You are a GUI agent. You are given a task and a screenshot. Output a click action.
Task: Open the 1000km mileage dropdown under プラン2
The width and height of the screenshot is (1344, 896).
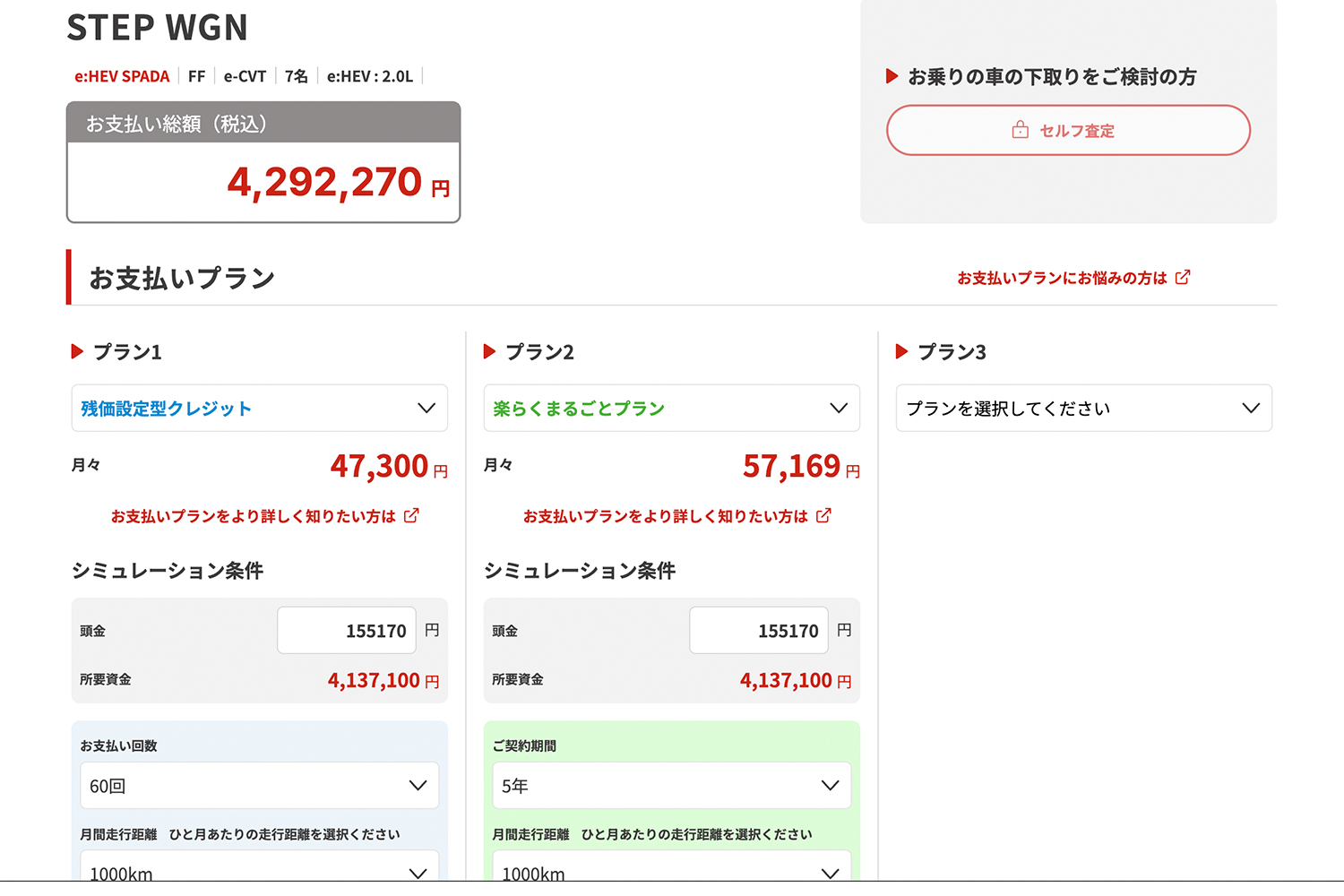tap(671, 869)
